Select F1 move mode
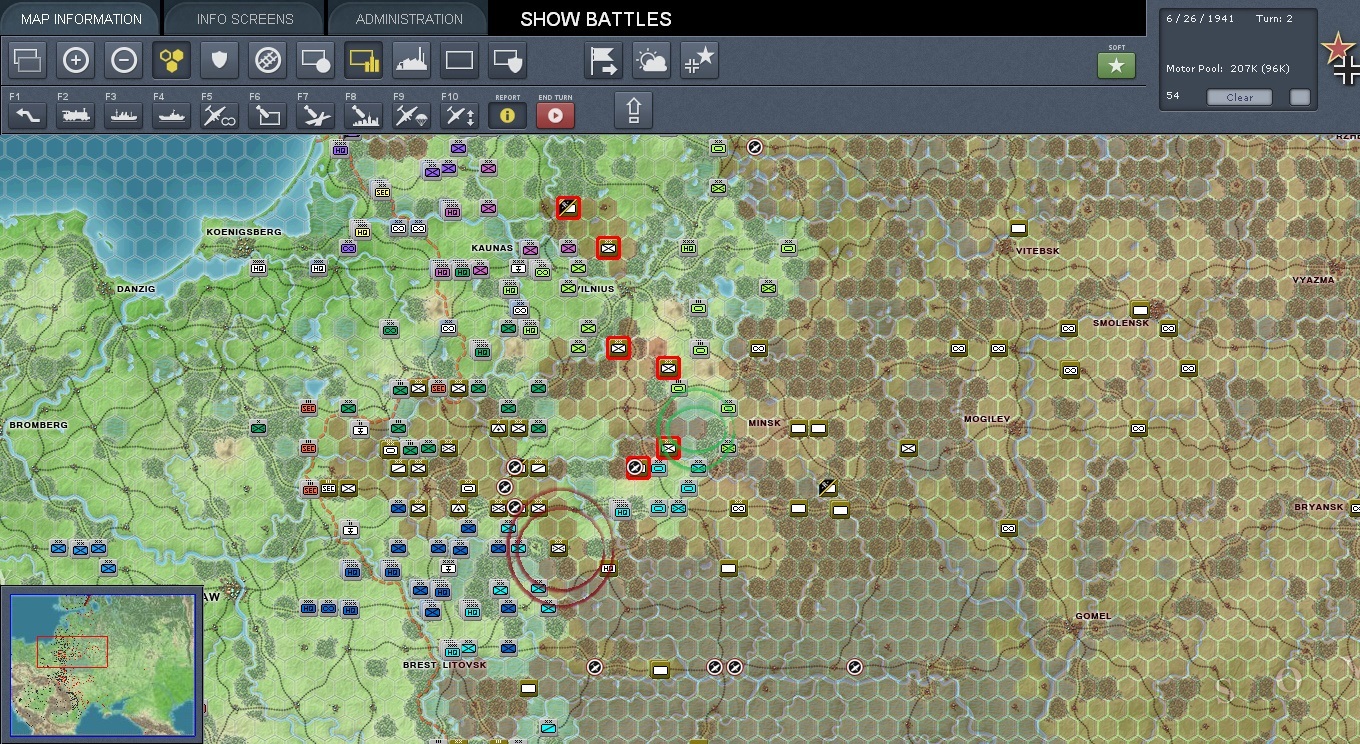The width and height of the screenshot is (1360, 744). [x=27, y=115]
